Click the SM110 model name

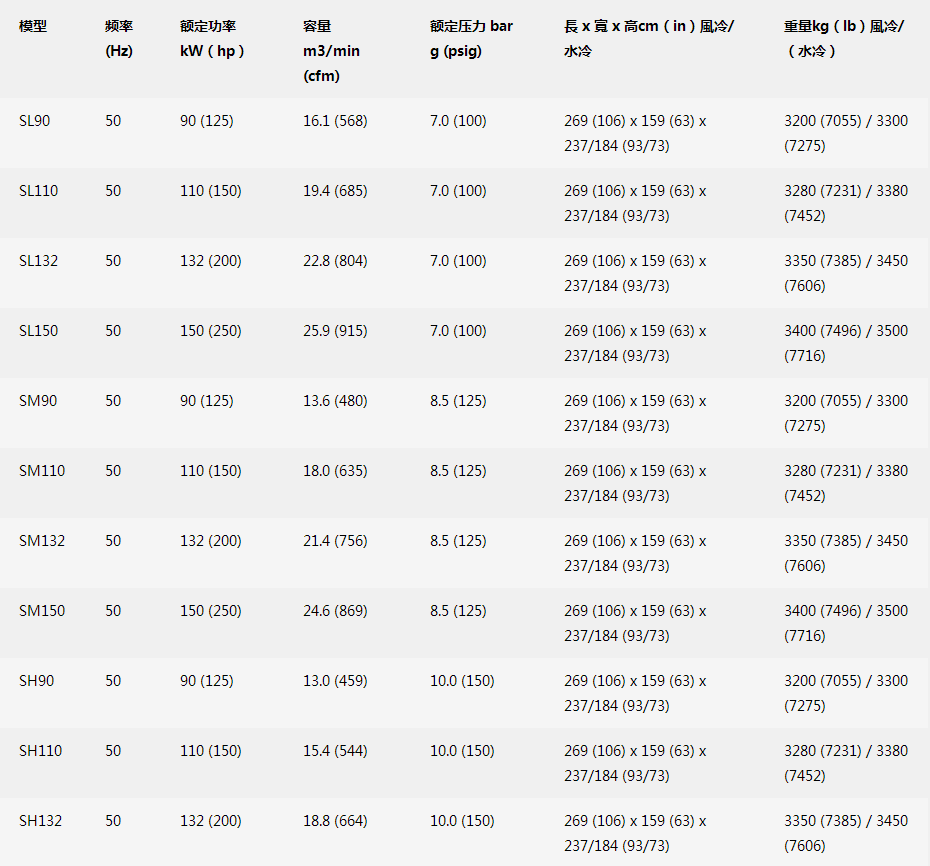tap(42, 471)
